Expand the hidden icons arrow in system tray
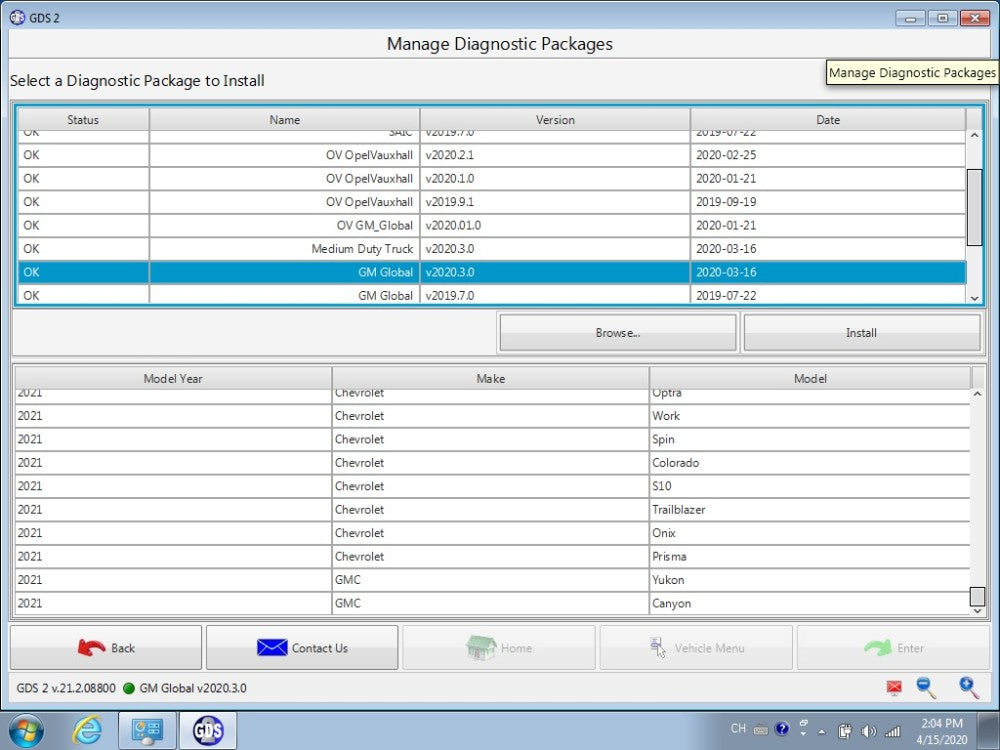 820,731
